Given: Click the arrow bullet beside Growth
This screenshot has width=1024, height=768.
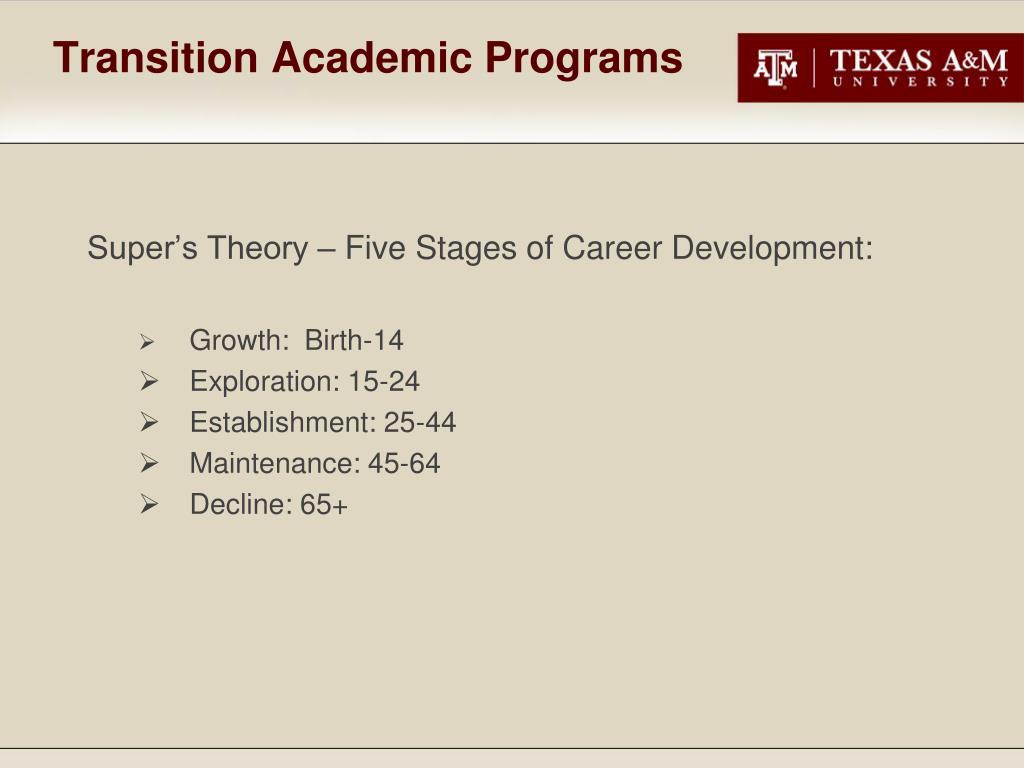Looking at the screenshot, I should pos(147,342).
